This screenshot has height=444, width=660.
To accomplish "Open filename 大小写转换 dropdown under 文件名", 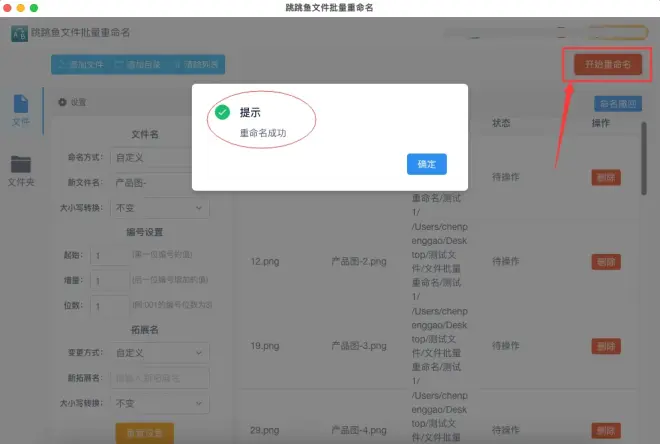I will tap(160, 208).
